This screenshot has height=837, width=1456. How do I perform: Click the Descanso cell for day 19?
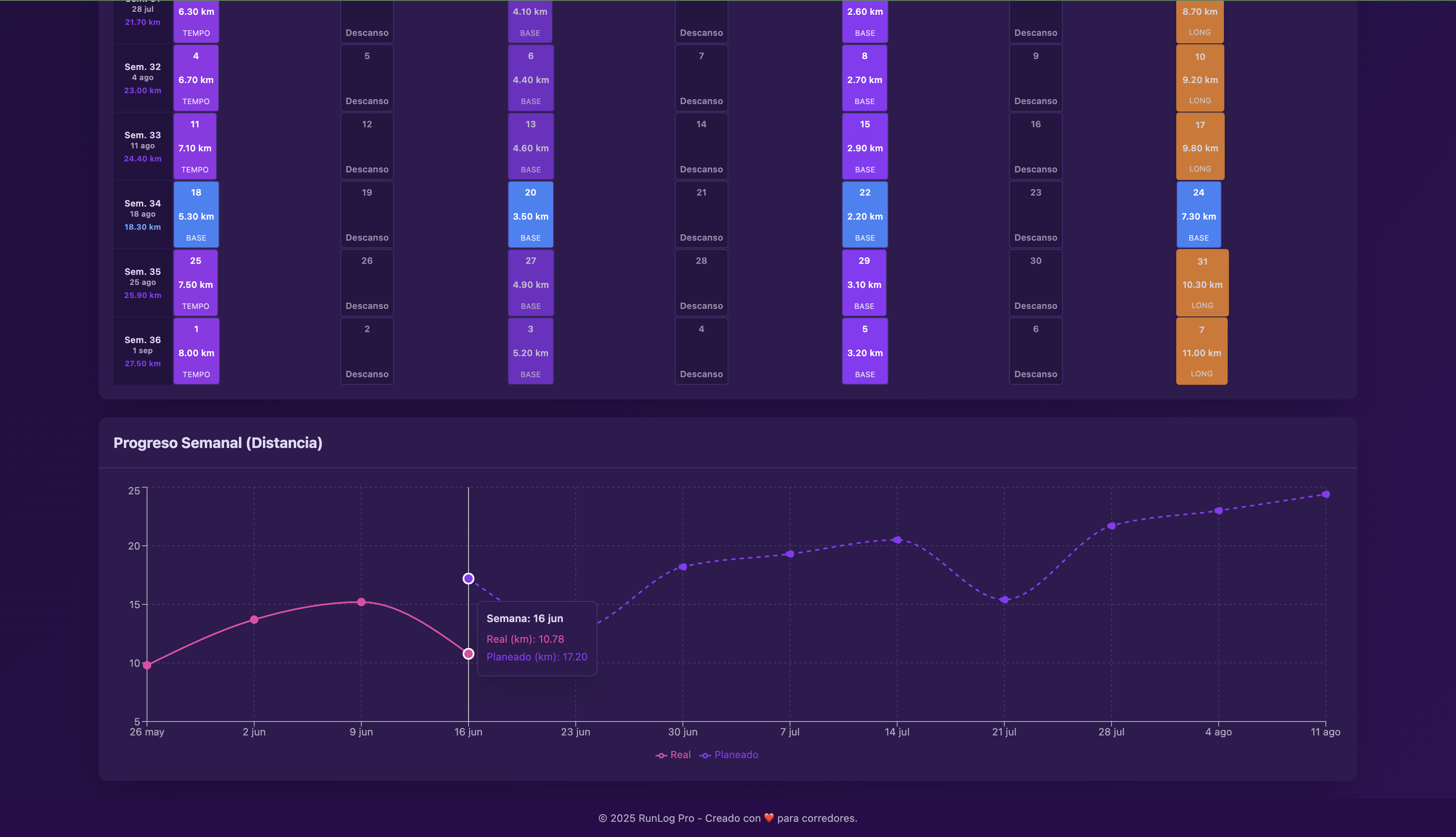[367, 215]
